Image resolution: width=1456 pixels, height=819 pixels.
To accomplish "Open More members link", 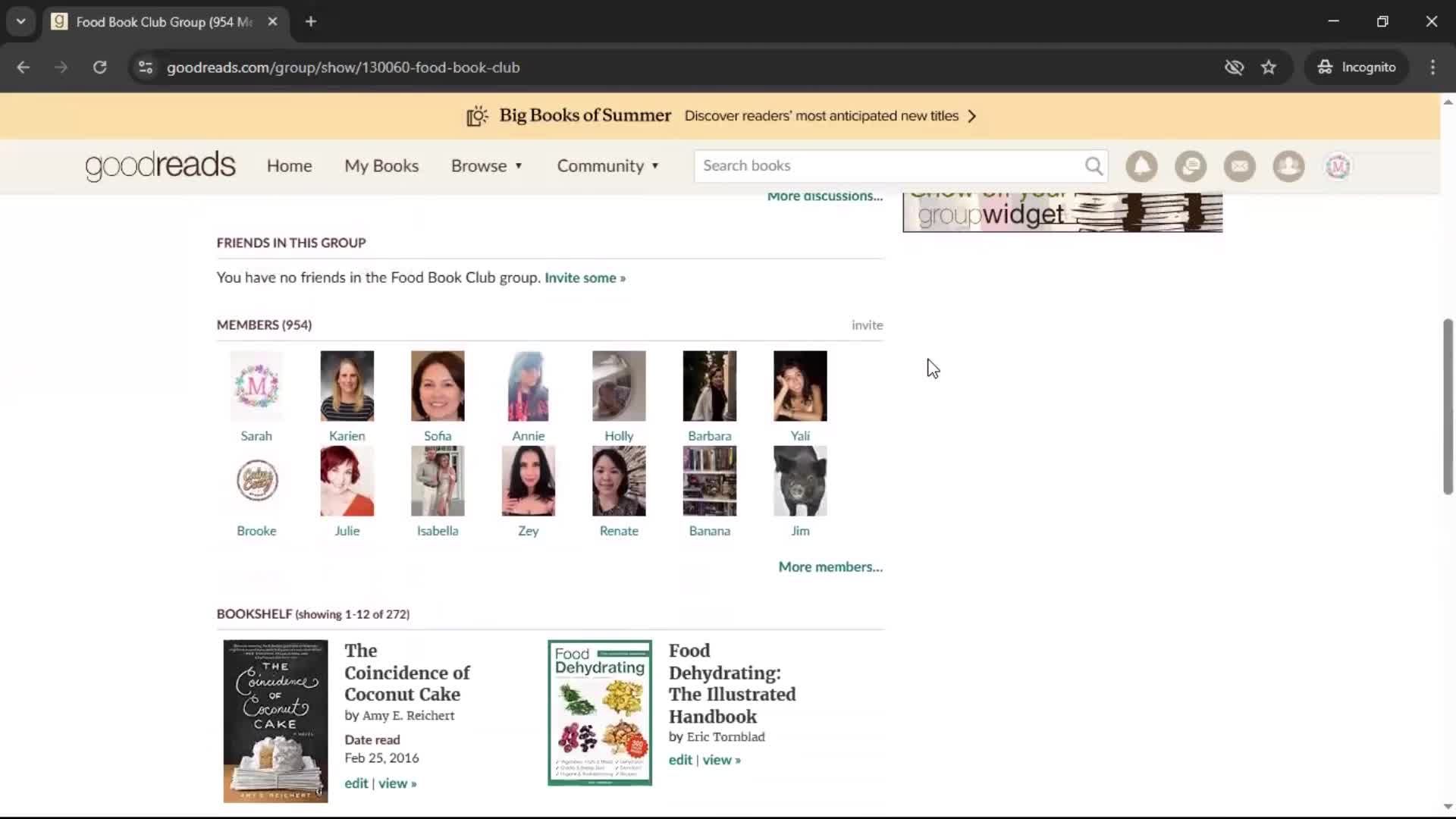I will (830, 567).
